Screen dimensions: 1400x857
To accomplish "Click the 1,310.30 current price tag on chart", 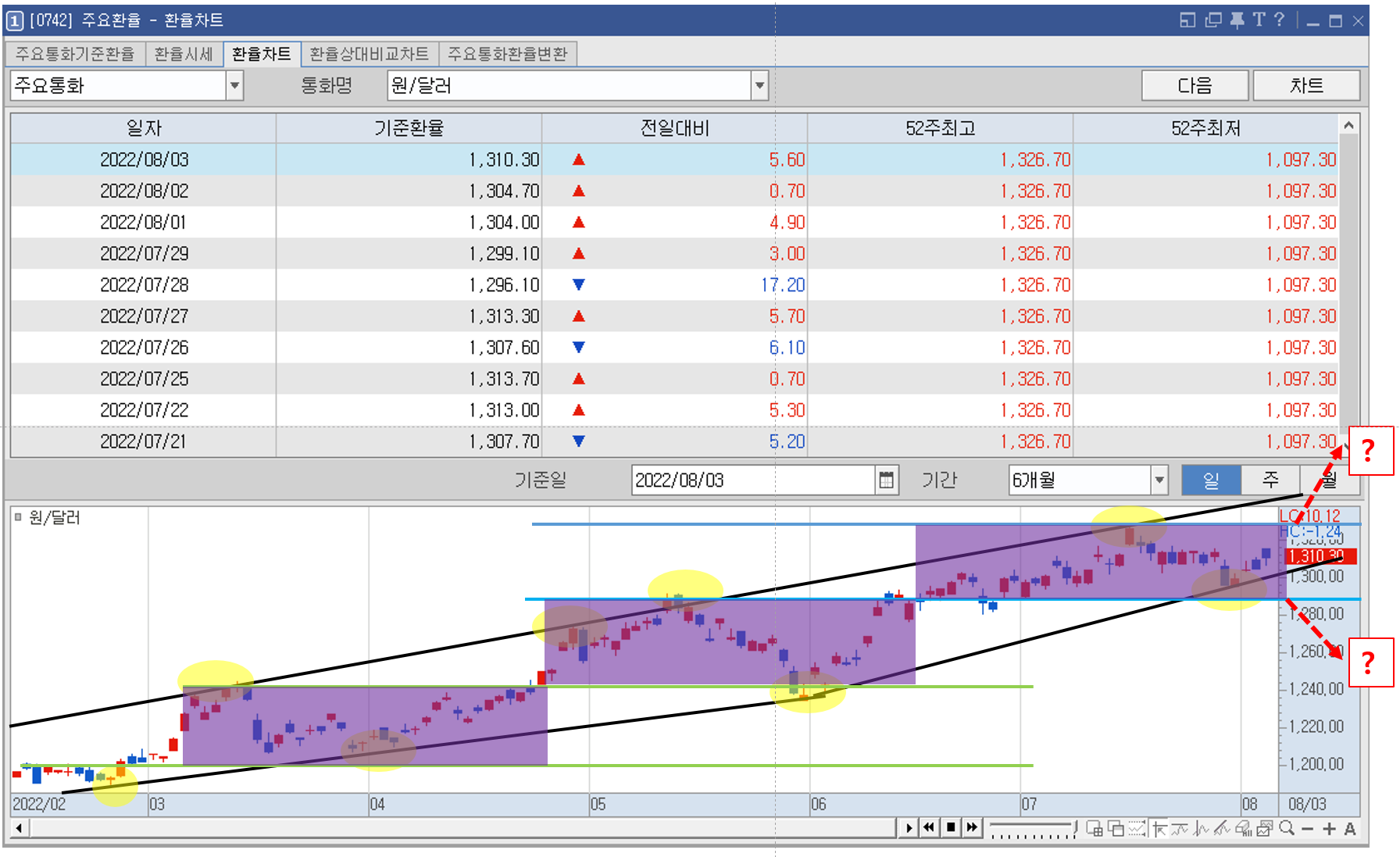I will (1320, 556).
